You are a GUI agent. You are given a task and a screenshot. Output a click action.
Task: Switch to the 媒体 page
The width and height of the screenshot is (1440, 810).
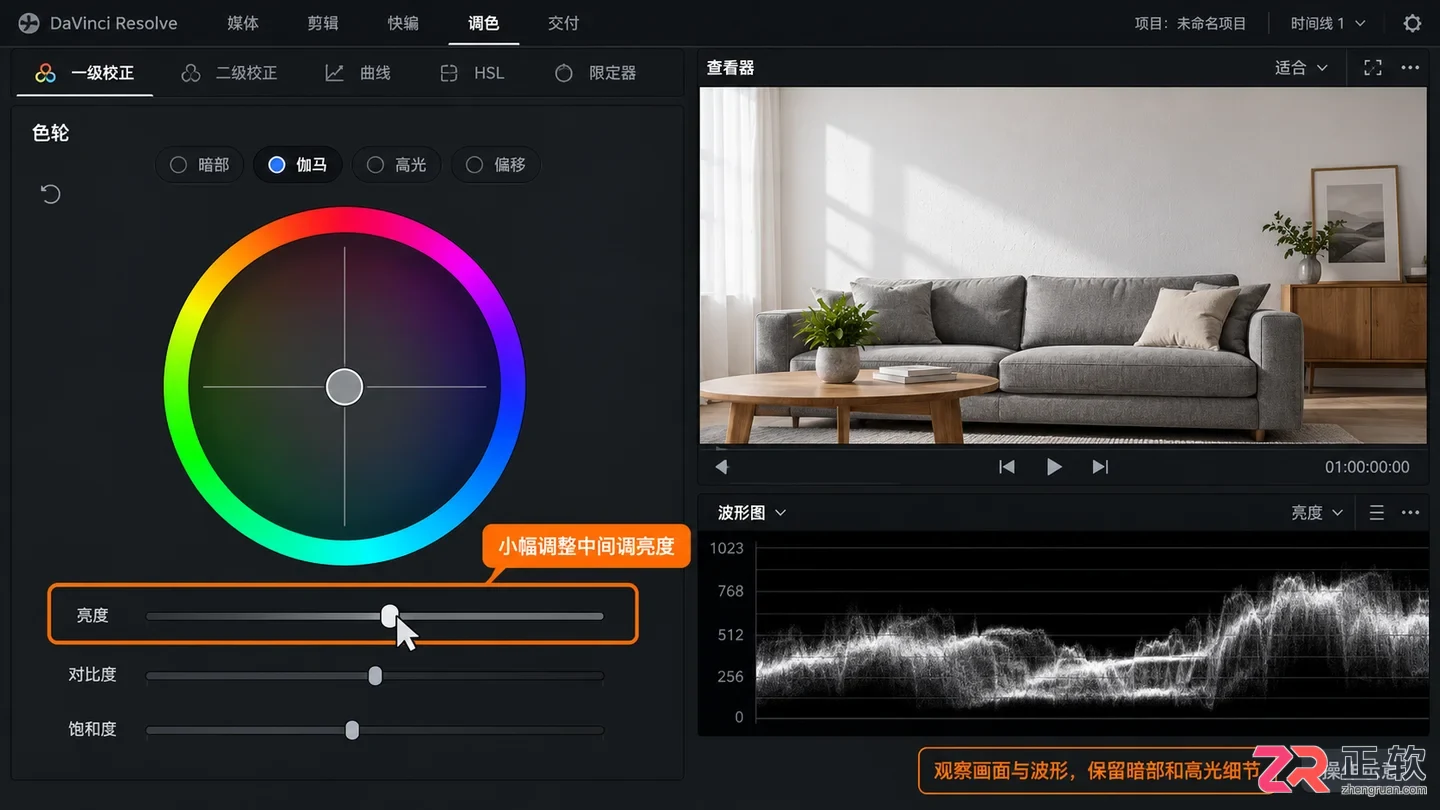click(x=243, y=23)
